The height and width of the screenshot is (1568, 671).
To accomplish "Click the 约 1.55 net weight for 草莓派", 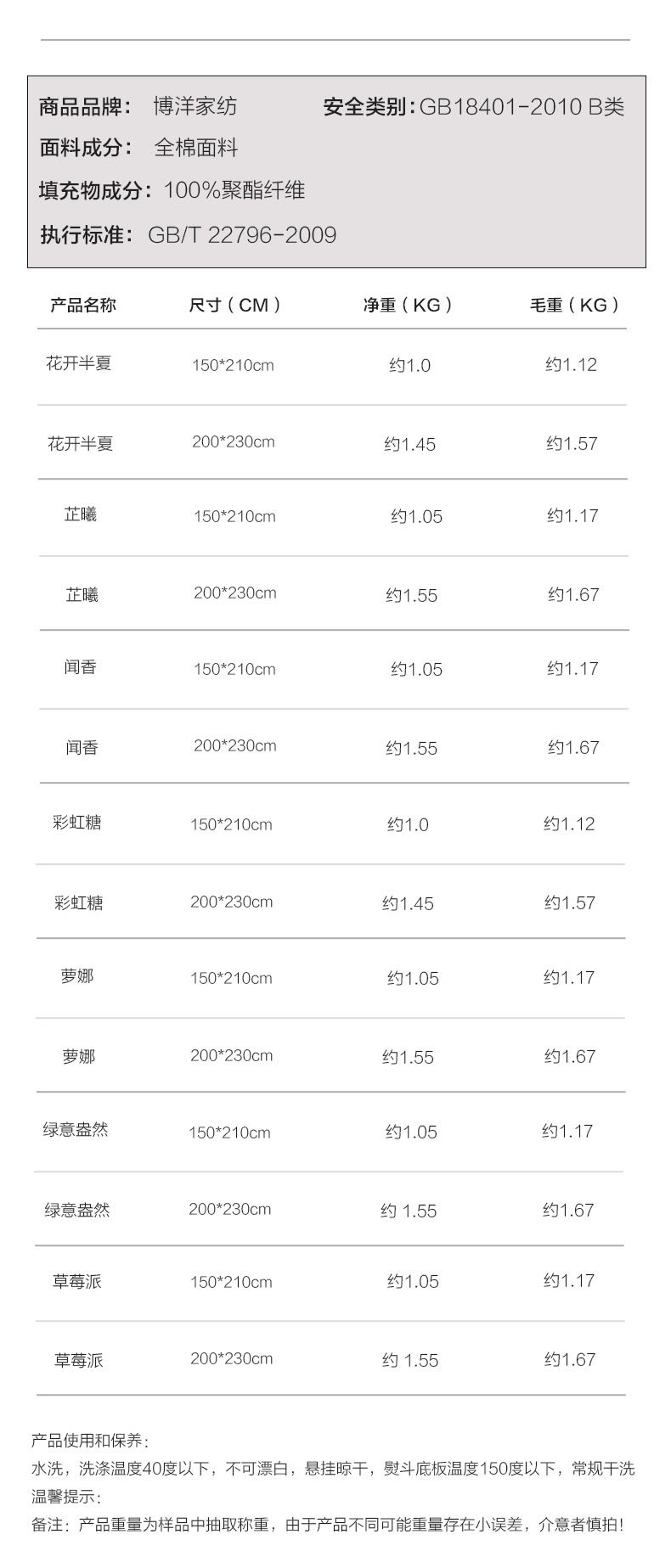I will click(x=410, y=1360).
